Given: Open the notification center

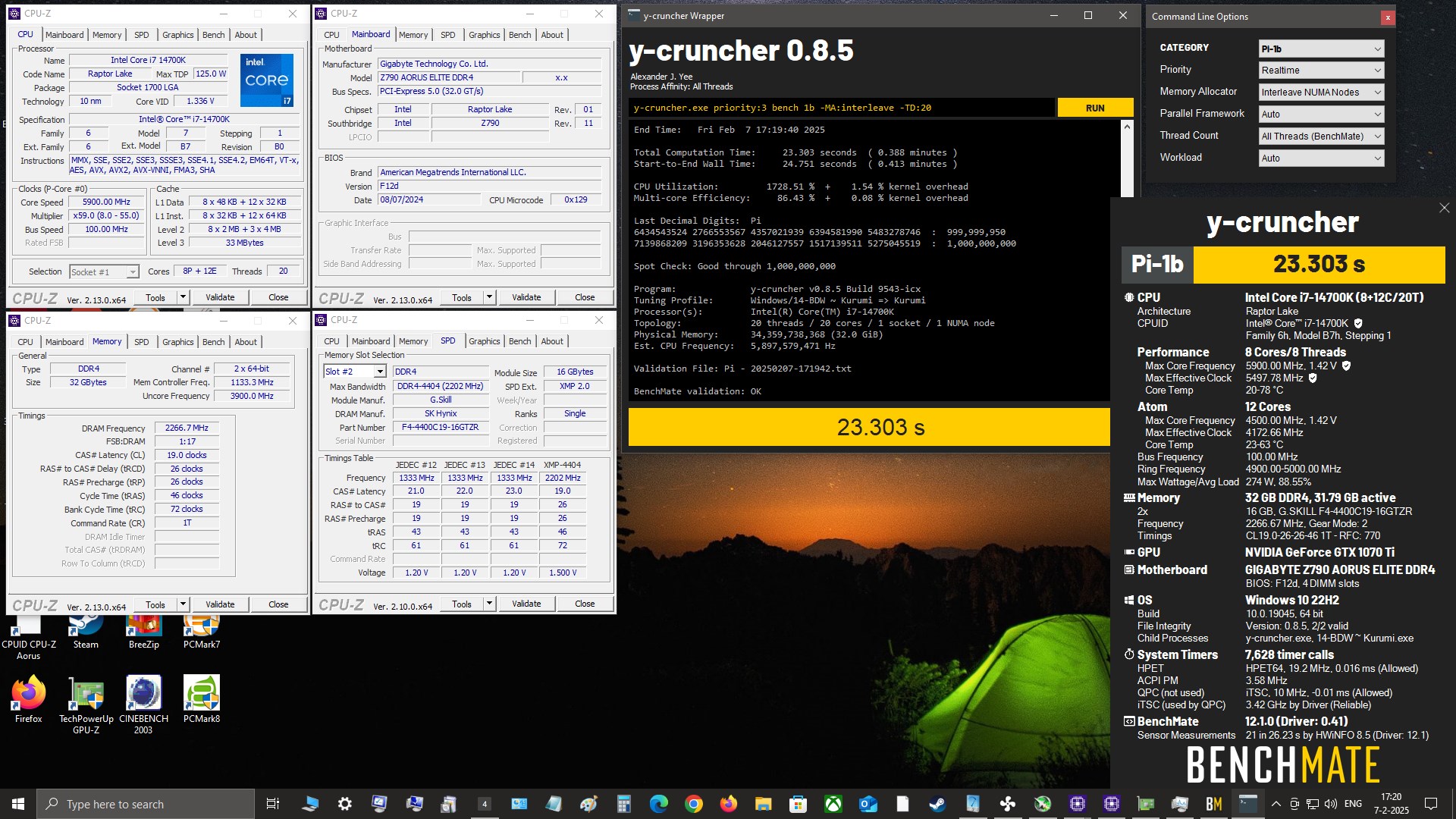Looking at the screenshot, I should coord(1431,804).
